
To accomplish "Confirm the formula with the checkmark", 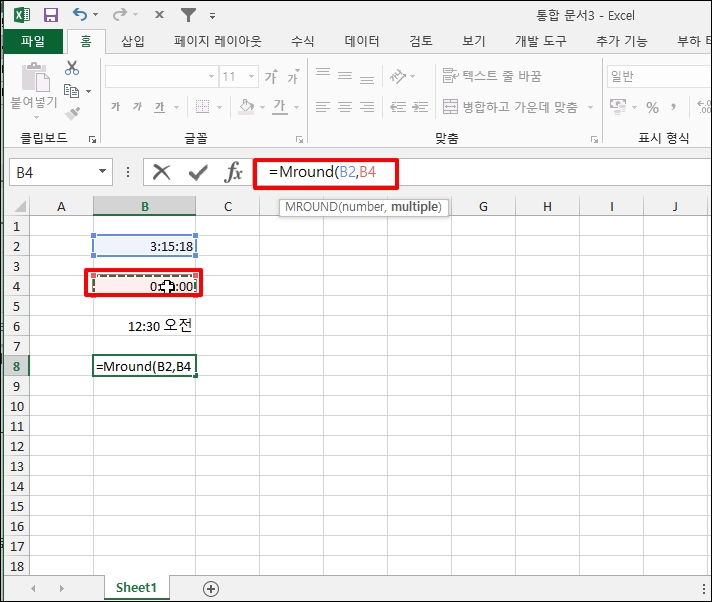I will (x=198, y=173).
